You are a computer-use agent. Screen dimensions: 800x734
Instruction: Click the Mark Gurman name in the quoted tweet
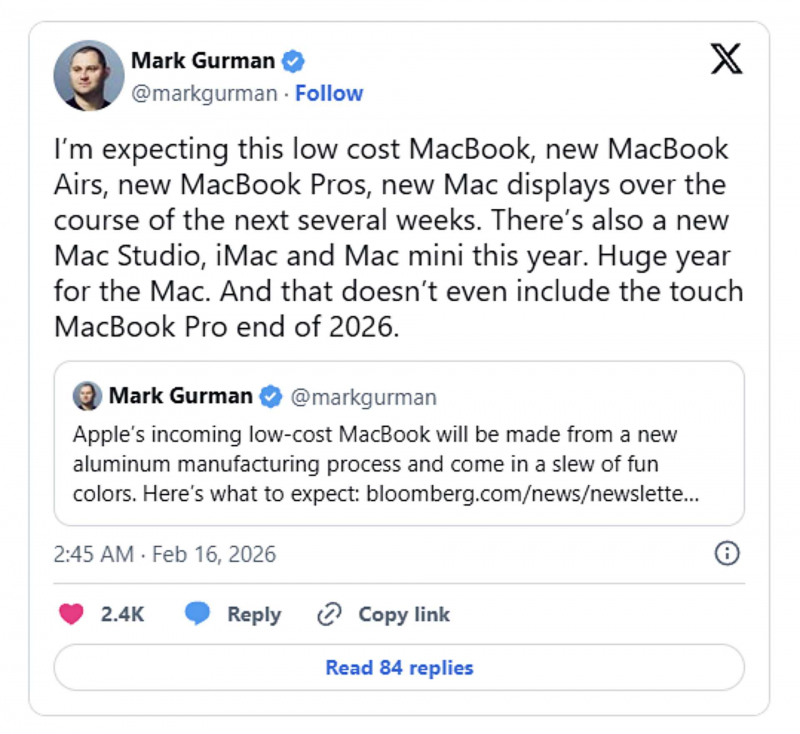click(x=180, y=396)
